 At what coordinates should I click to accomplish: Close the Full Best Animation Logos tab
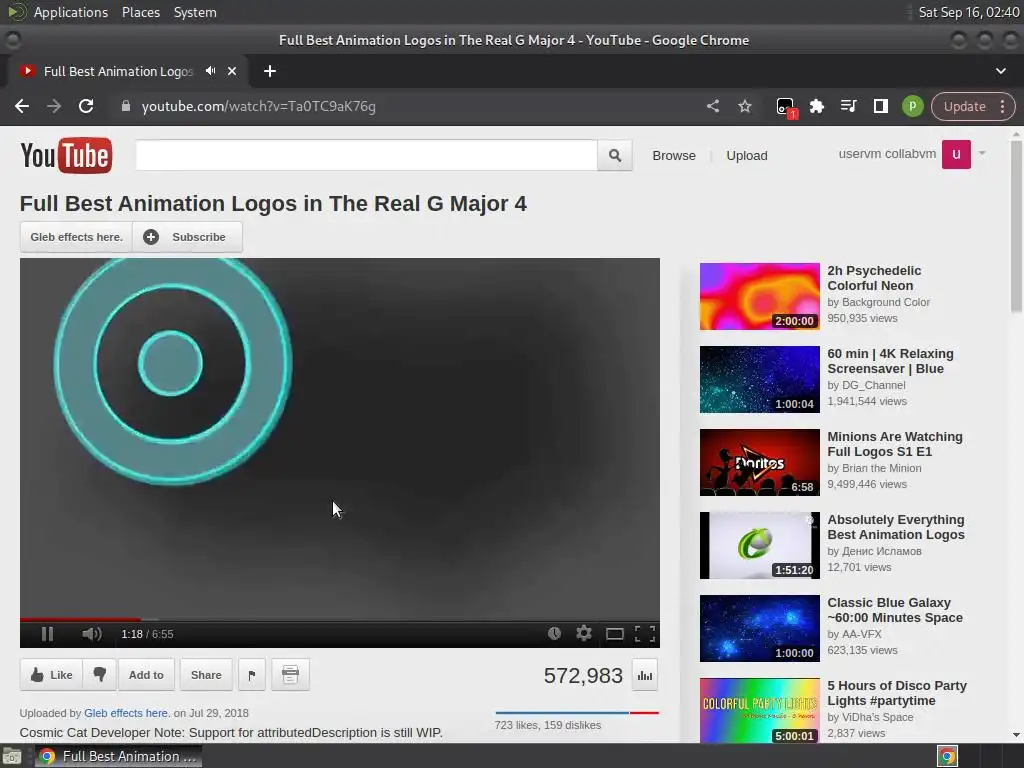[x=232, y=71]
